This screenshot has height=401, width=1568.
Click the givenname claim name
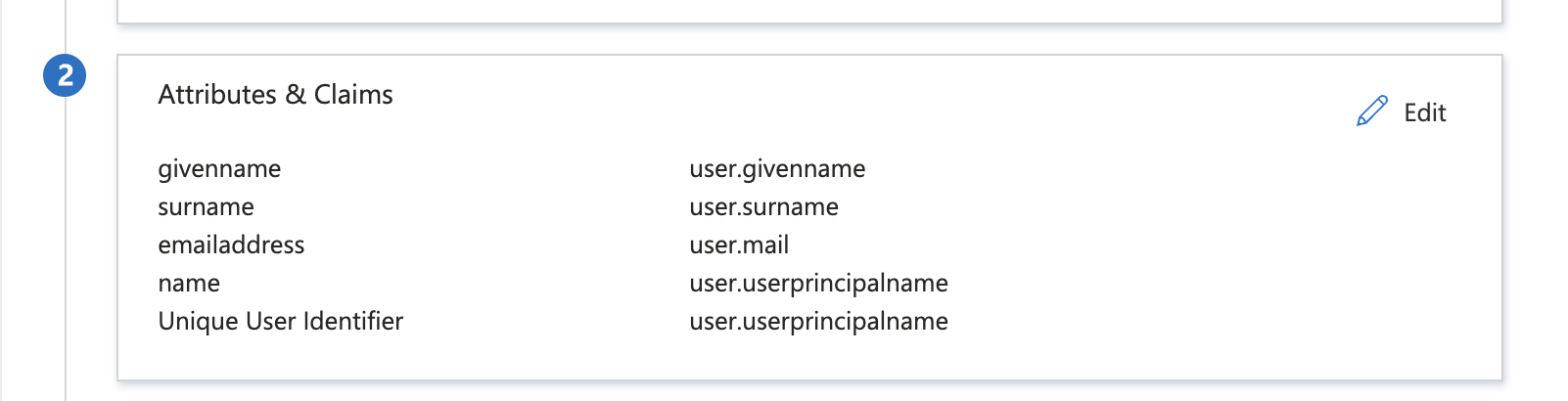[x=219, y=169]
